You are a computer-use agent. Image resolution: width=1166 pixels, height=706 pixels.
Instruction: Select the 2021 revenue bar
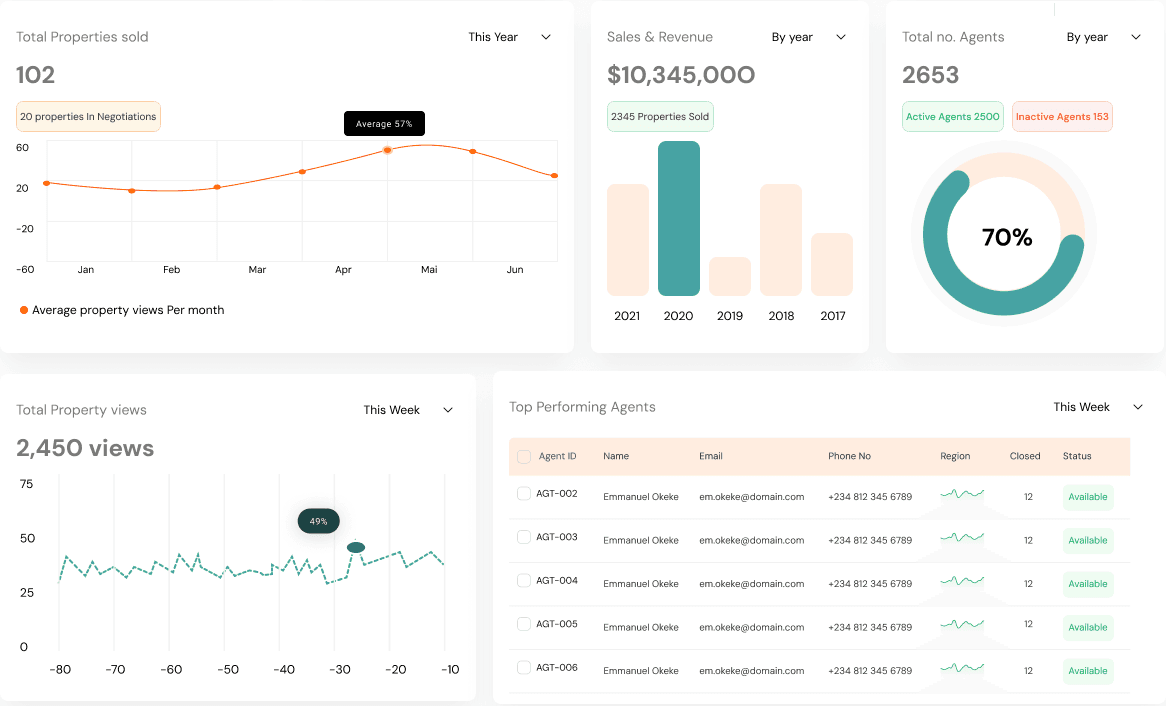628,240
